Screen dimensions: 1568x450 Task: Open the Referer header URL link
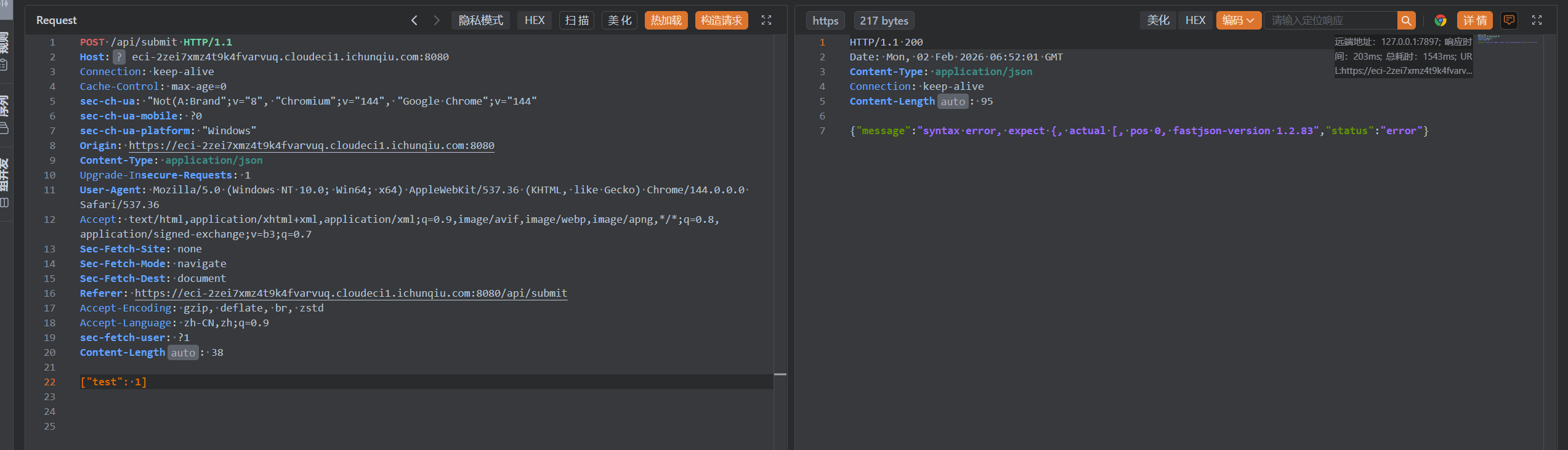[351, 293]
